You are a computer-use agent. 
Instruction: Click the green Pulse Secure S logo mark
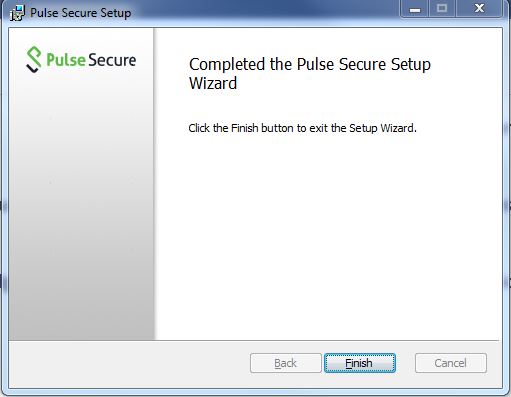tap(34, 59)
